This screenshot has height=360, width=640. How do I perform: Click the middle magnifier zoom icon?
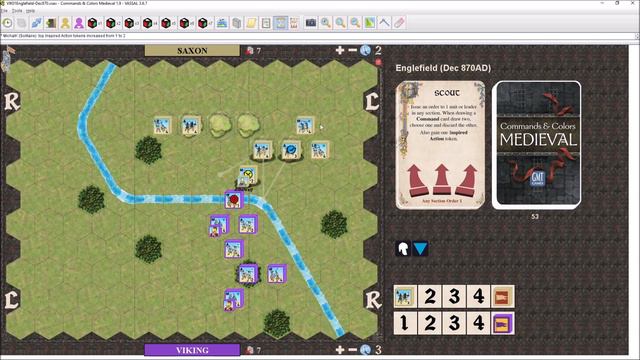point(340,23)
